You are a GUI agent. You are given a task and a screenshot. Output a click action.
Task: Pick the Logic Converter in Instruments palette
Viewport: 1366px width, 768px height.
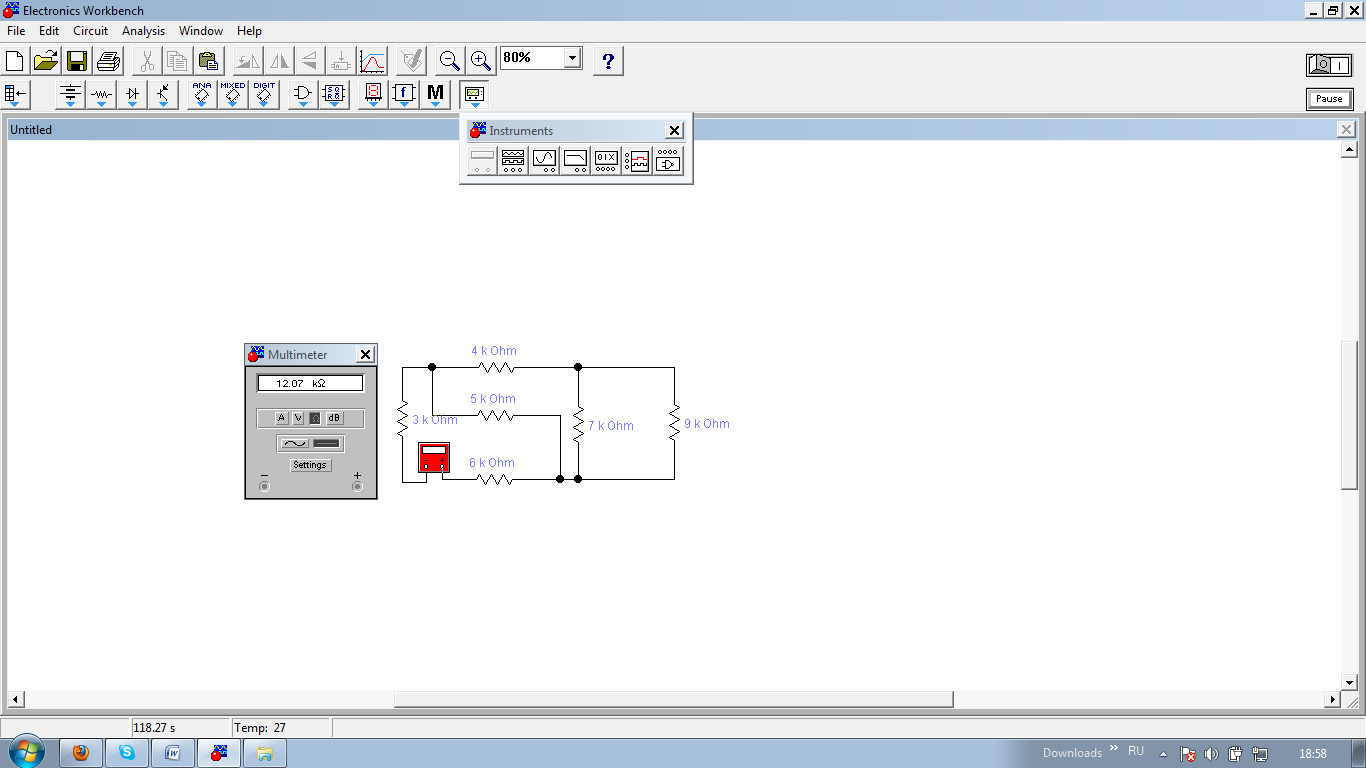tap(668, 160)
